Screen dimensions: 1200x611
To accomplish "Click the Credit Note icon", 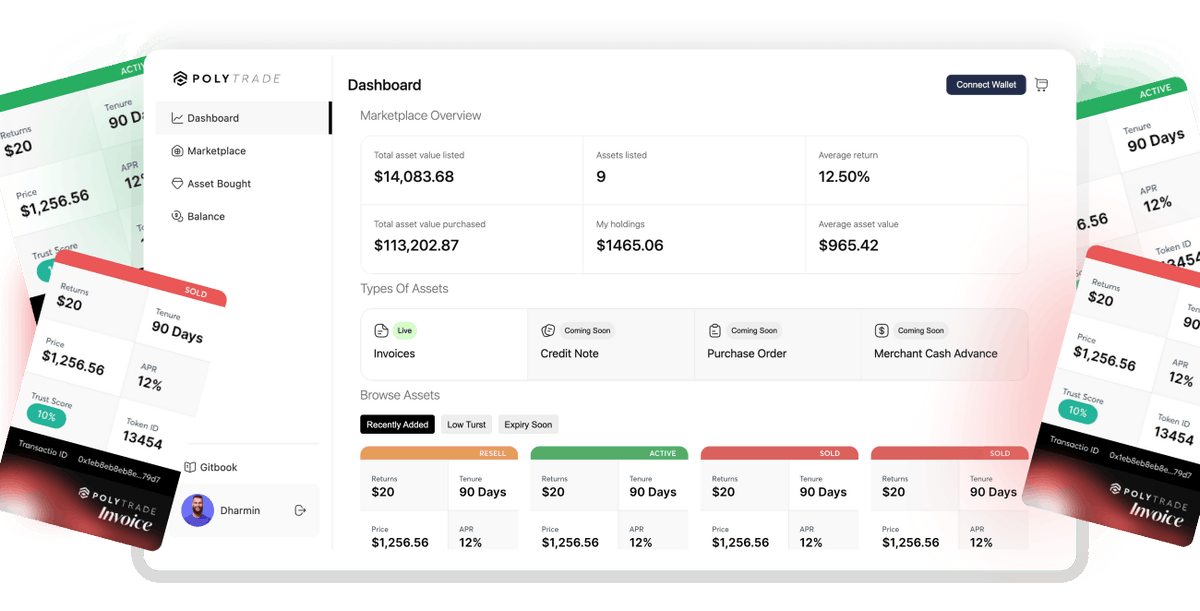I will click(548, 331).
